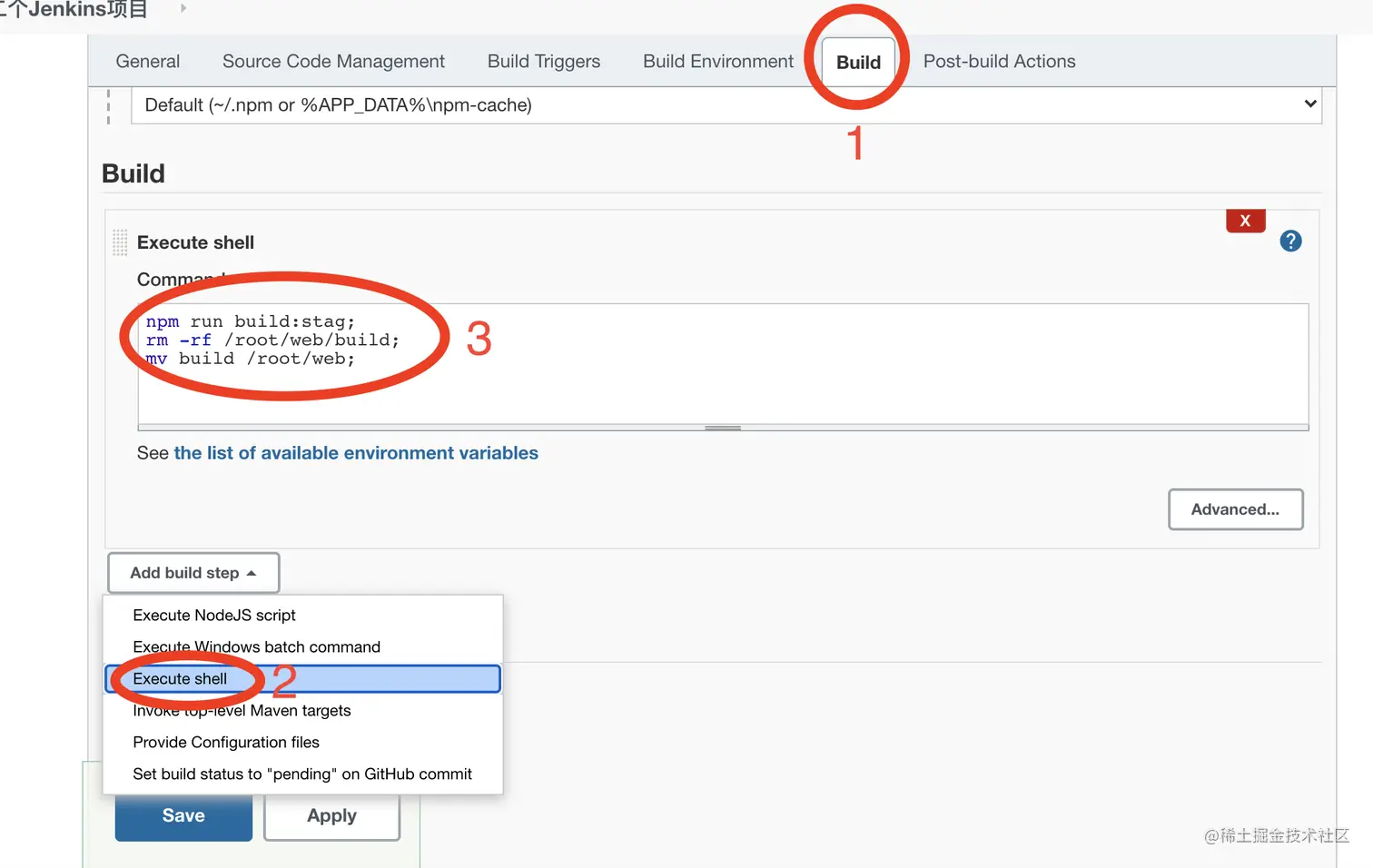Open the npm cache location dropdown
The width and height of the screenshot is (1373, 868).
tap(726, 105)
